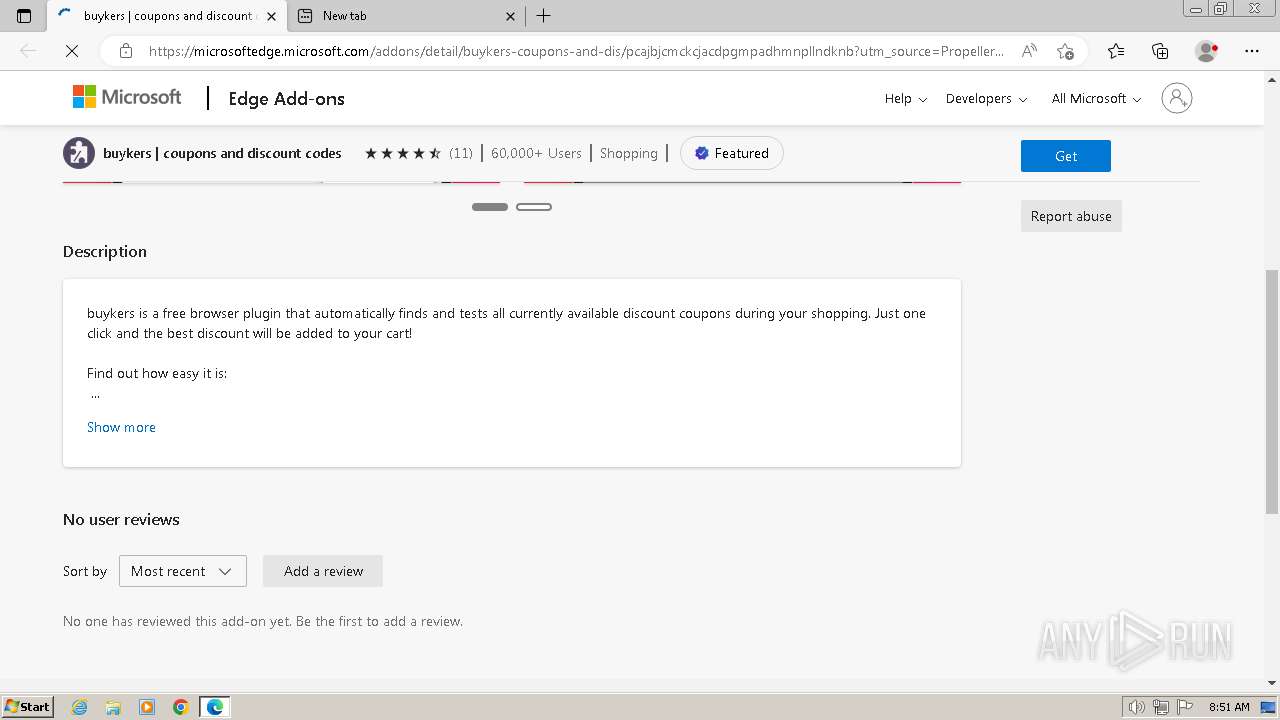Screen dimensions: 1280x720
Task: Get the buykers extension
Action: [1066, 156]
